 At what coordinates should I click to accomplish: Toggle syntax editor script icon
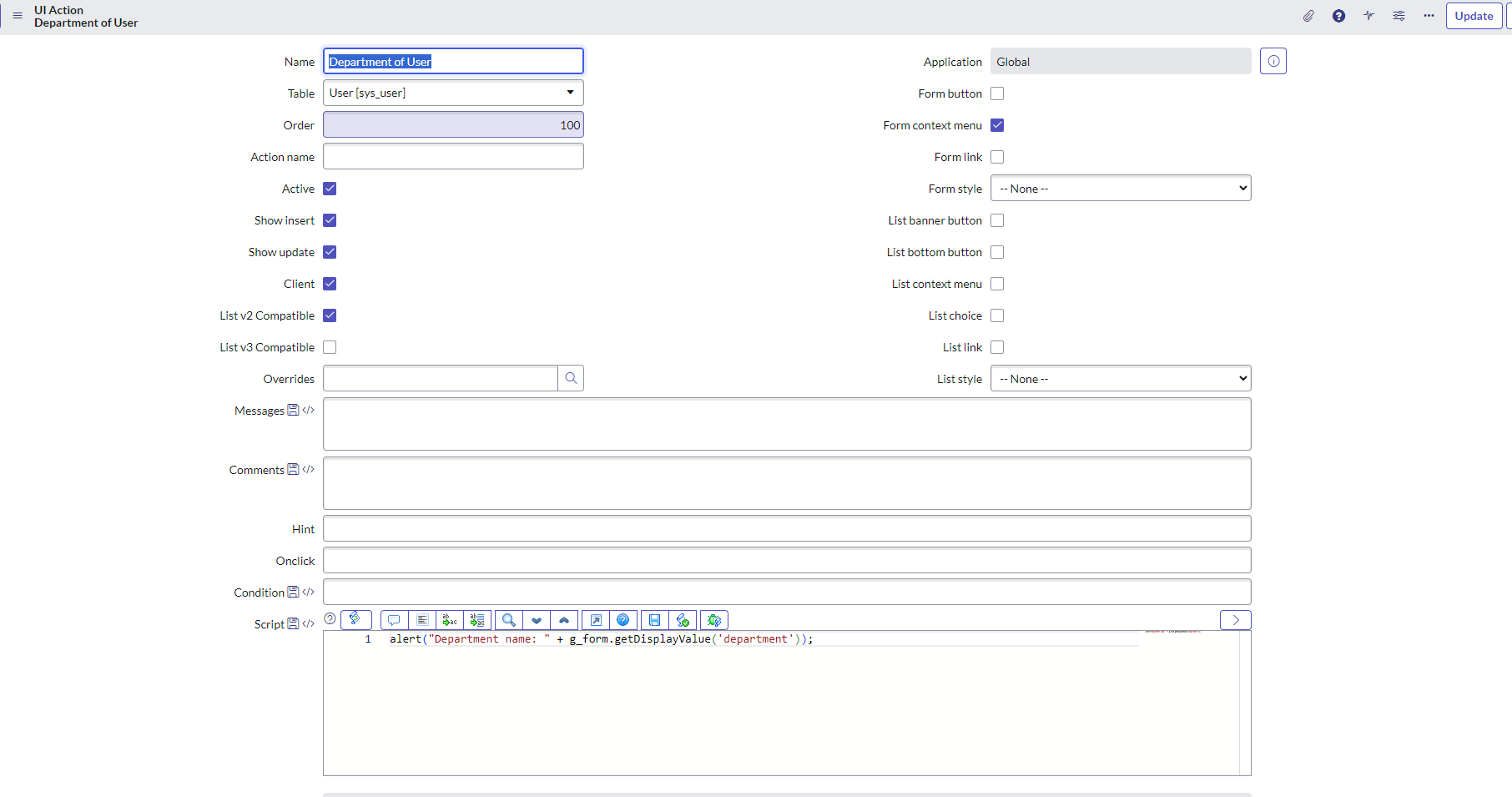pyautogui.click(x=355, y=619)
